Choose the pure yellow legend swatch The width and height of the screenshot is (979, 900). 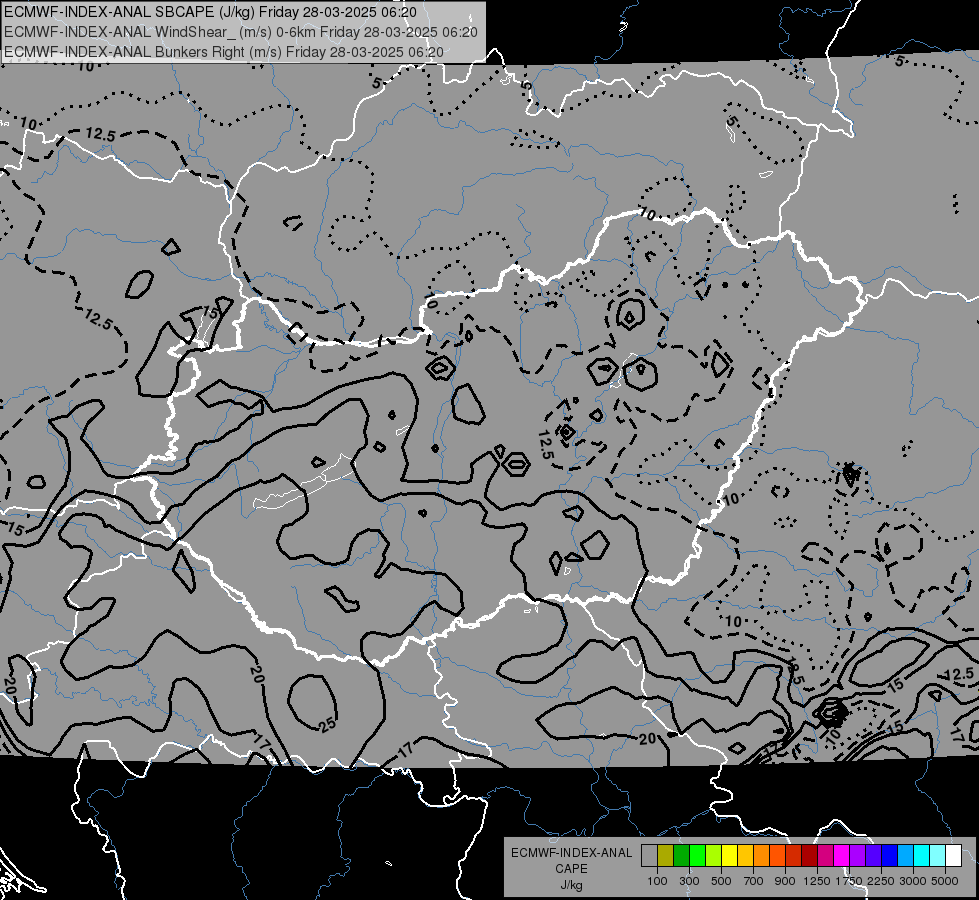click(729, 855)
